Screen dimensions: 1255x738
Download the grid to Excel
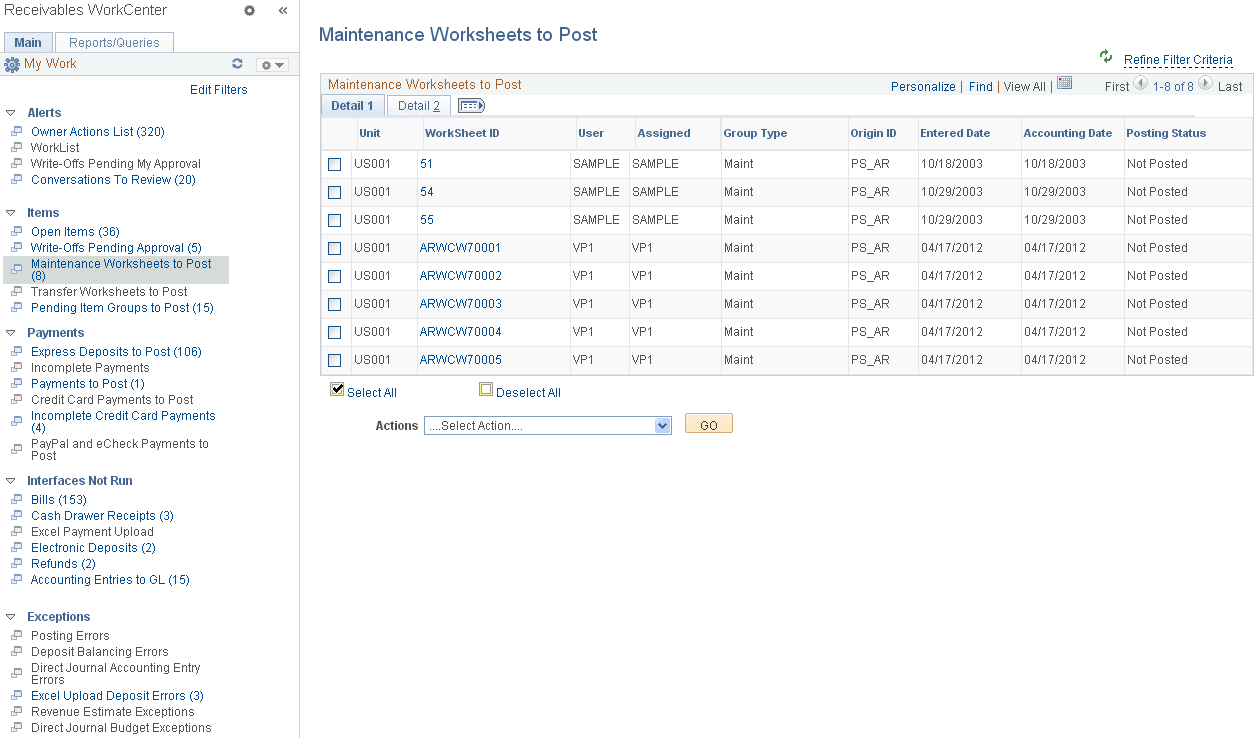click(1063, 84)
